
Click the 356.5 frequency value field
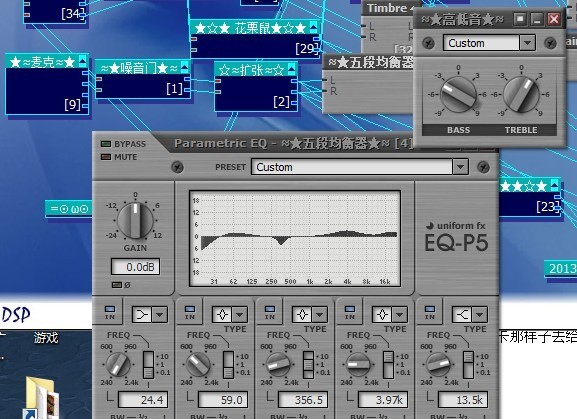pos(303,400)
